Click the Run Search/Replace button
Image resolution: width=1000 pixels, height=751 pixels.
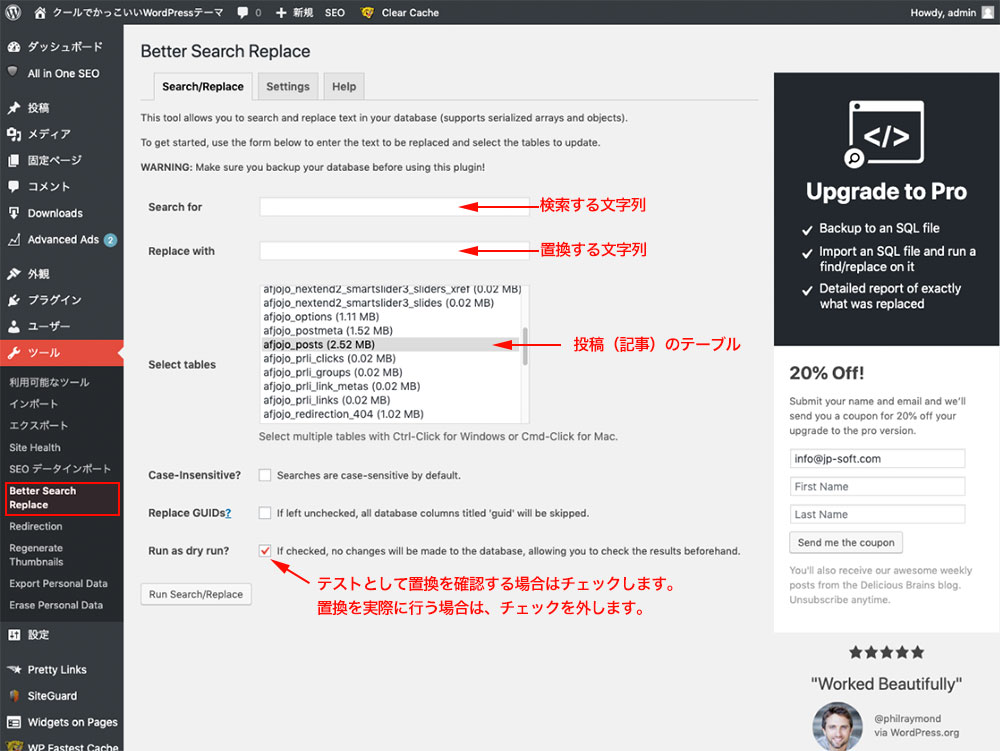click(196, 594)
